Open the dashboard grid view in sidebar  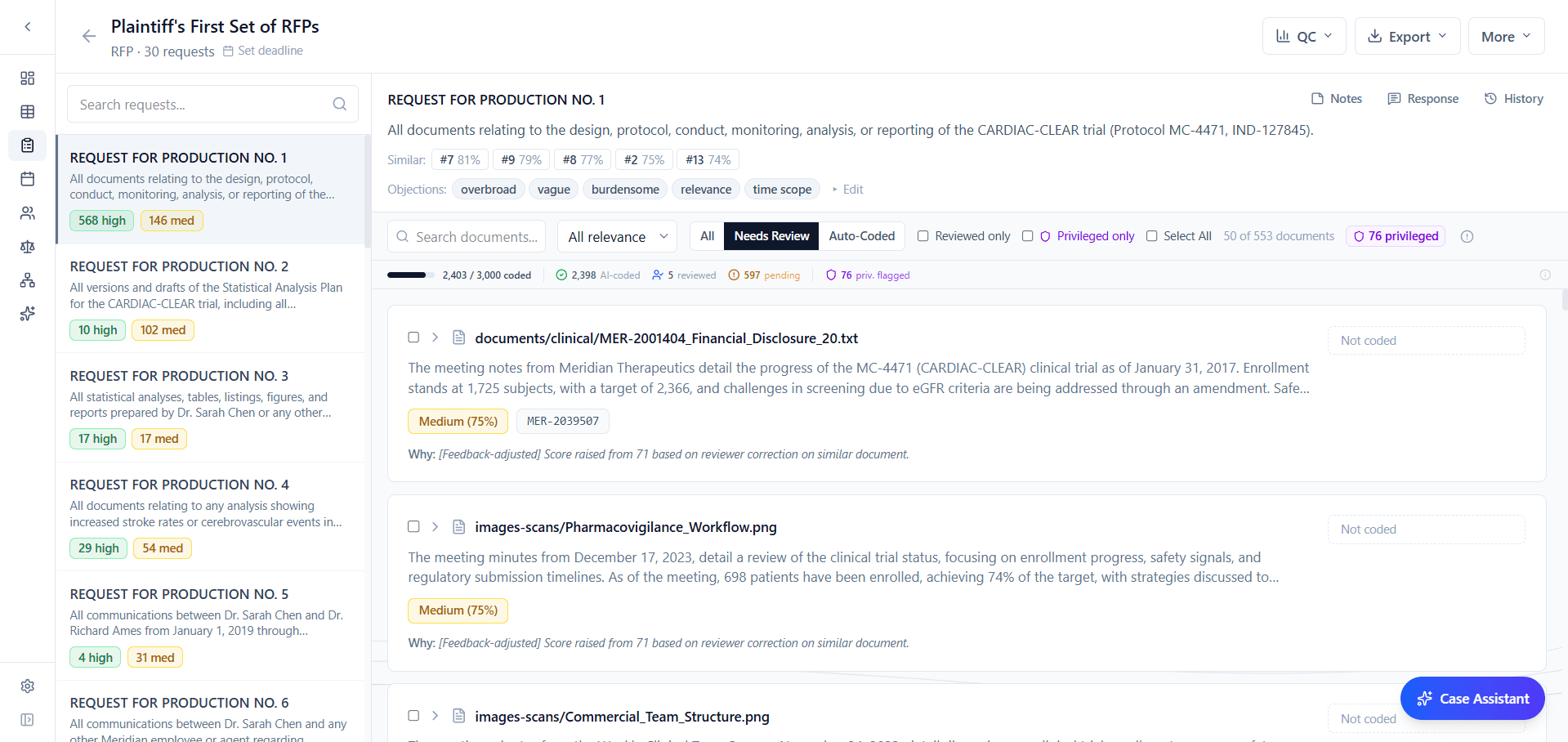click(x=27, y=78)
